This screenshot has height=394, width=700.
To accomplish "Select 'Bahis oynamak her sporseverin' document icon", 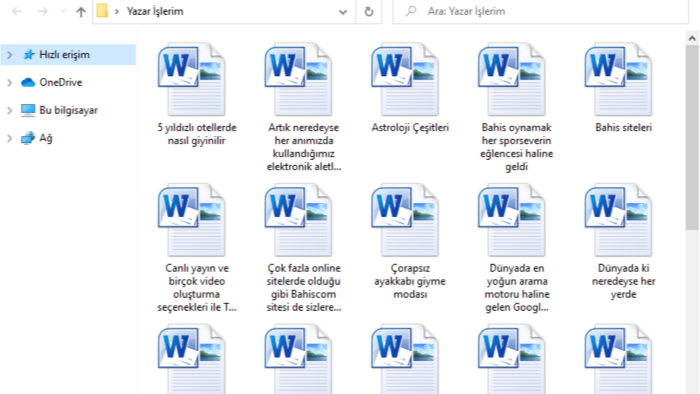I will (512, 80).
